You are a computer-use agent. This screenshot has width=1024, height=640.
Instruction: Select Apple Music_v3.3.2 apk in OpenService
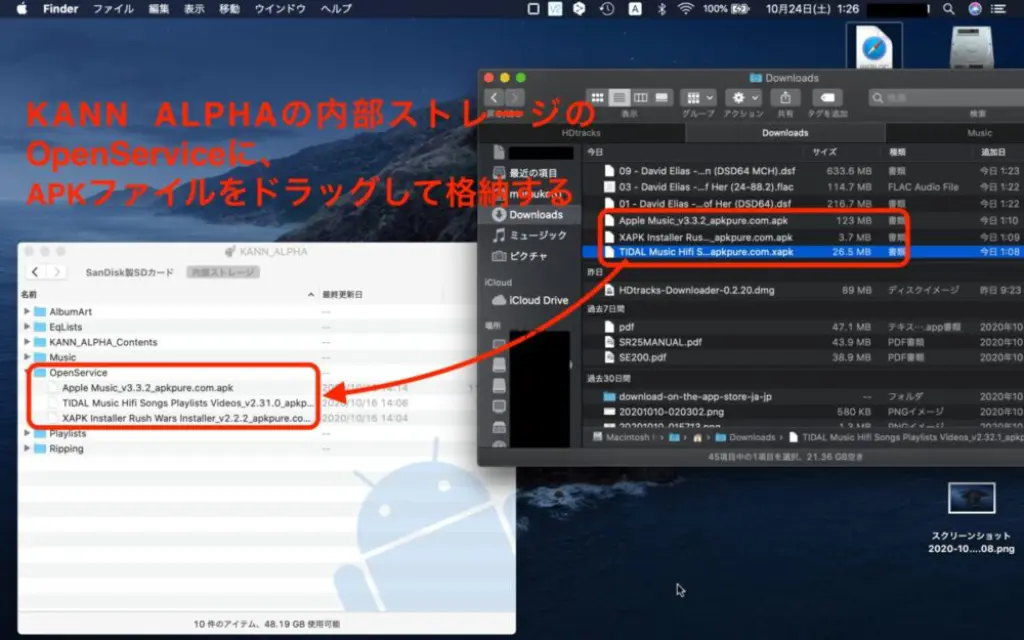pos(148,388)
